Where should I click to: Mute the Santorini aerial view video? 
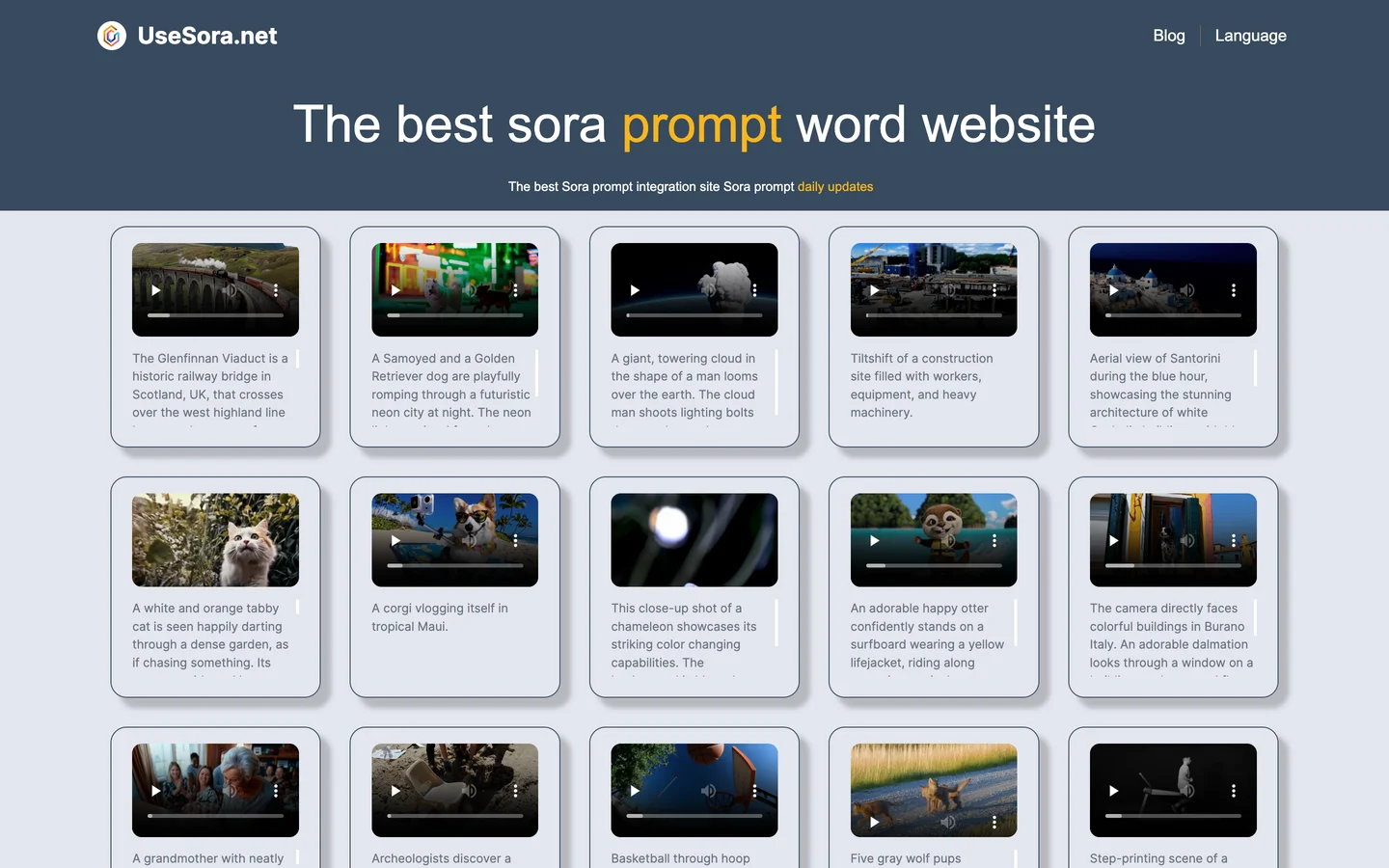pyautogui.click(x=1187, y=290)
